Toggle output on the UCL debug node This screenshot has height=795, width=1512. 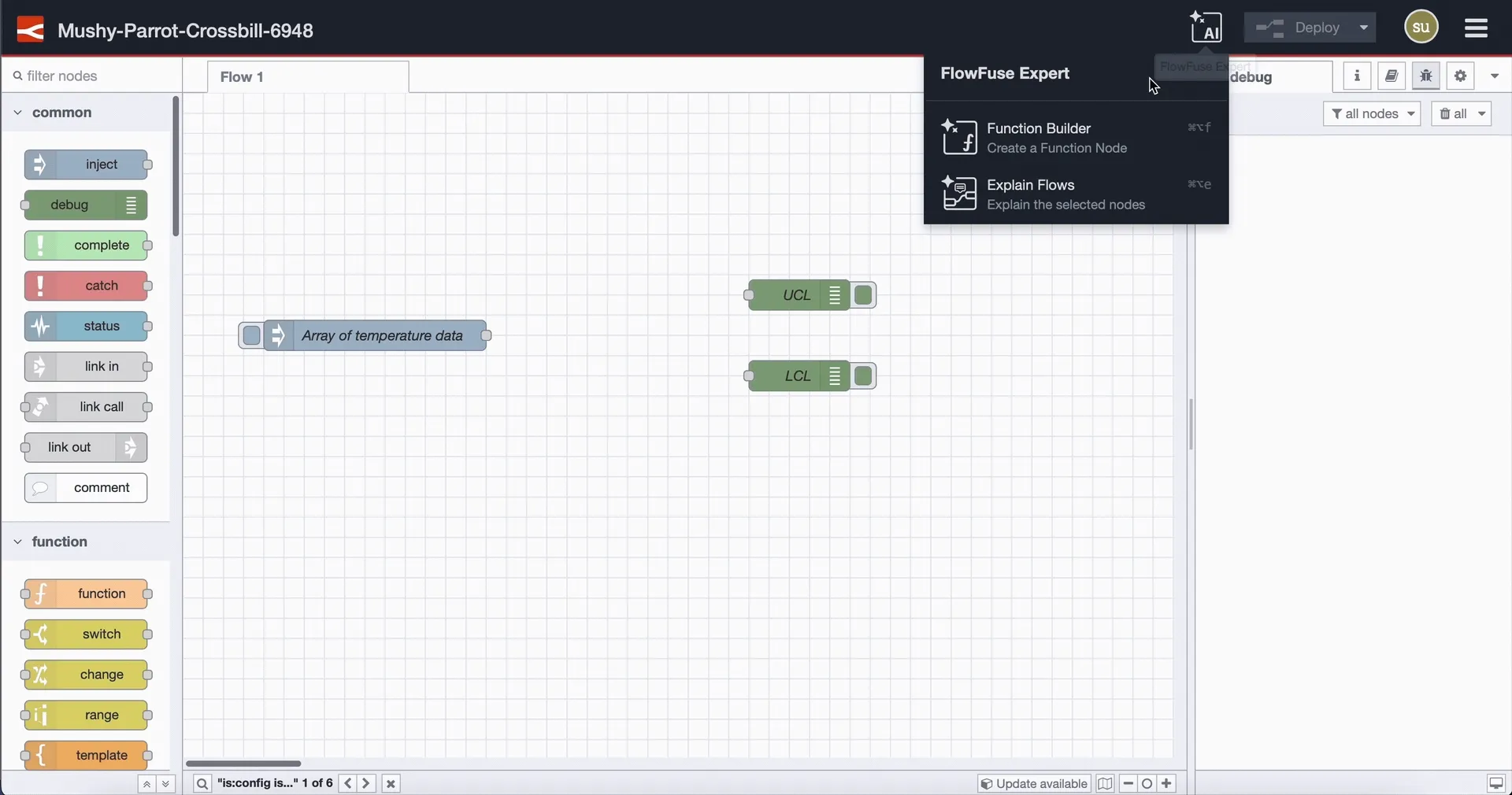click(863, 295)
